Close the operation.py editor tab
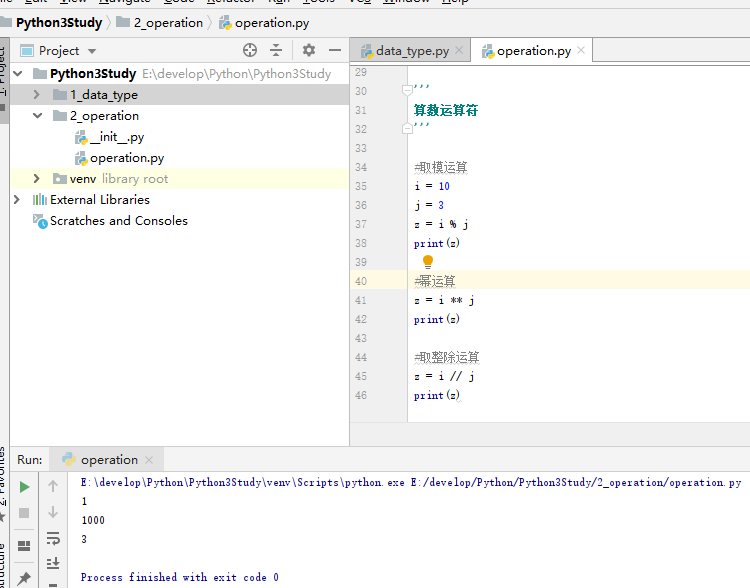Viewport: 750px width, 588px height. (x=581, y=50)
